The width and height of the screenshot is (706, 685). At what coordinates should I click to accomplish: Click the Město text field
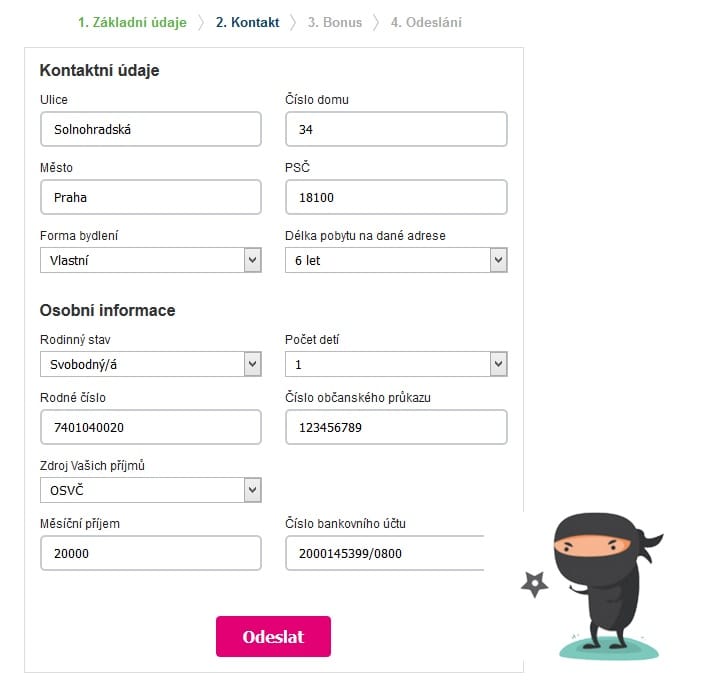click(x=151, y=197)
